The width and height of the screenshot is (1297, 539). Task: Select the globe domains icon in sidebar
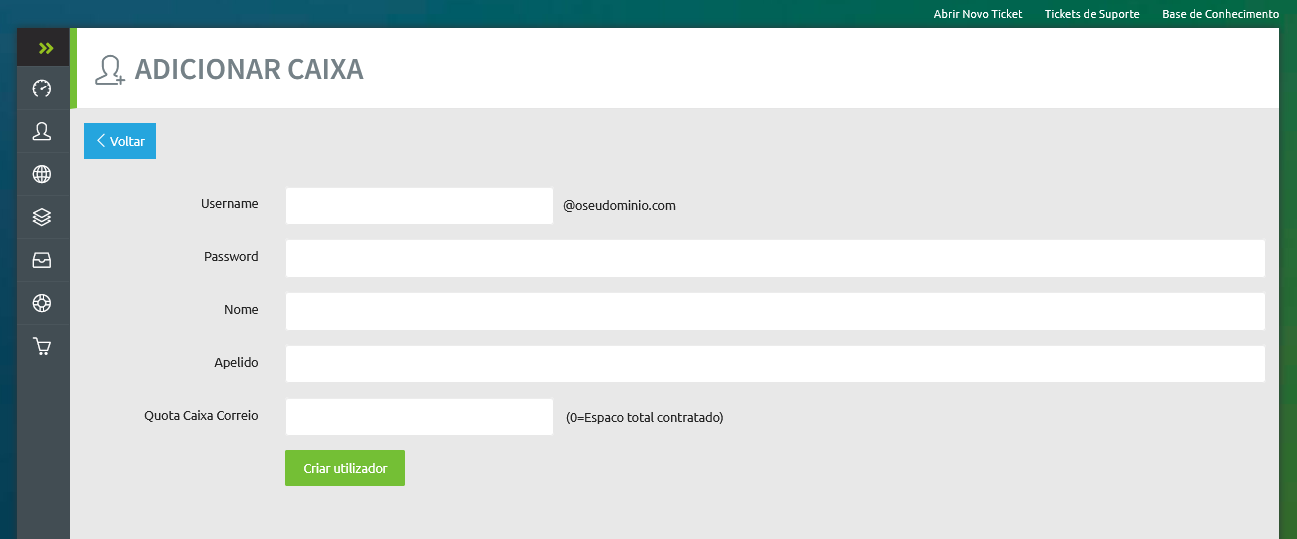(x=42, y=174)
